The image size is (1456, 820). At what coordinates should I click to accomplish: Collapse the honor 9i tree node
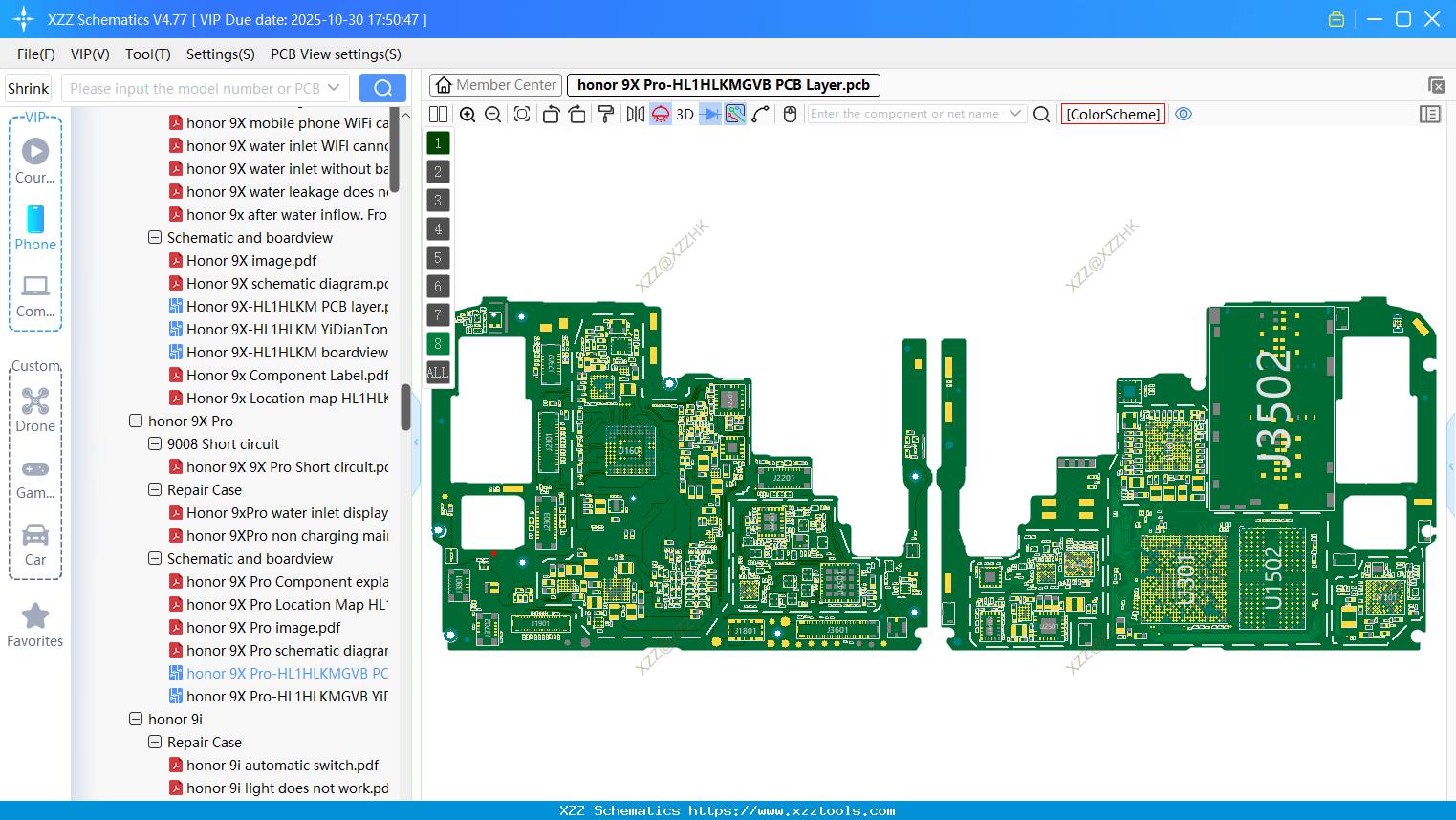(x=136, y=719)
